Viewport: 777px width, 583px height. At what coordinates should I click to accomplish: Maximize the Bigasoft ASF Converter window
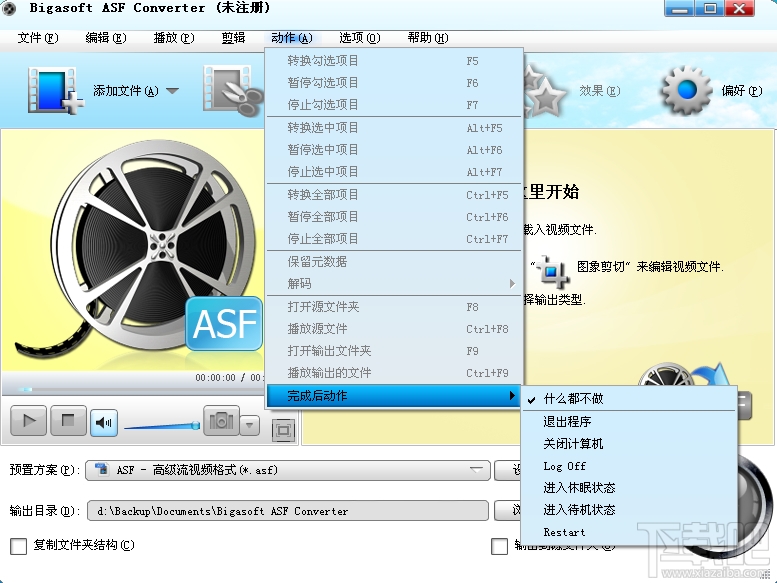[x=710, y=8]
